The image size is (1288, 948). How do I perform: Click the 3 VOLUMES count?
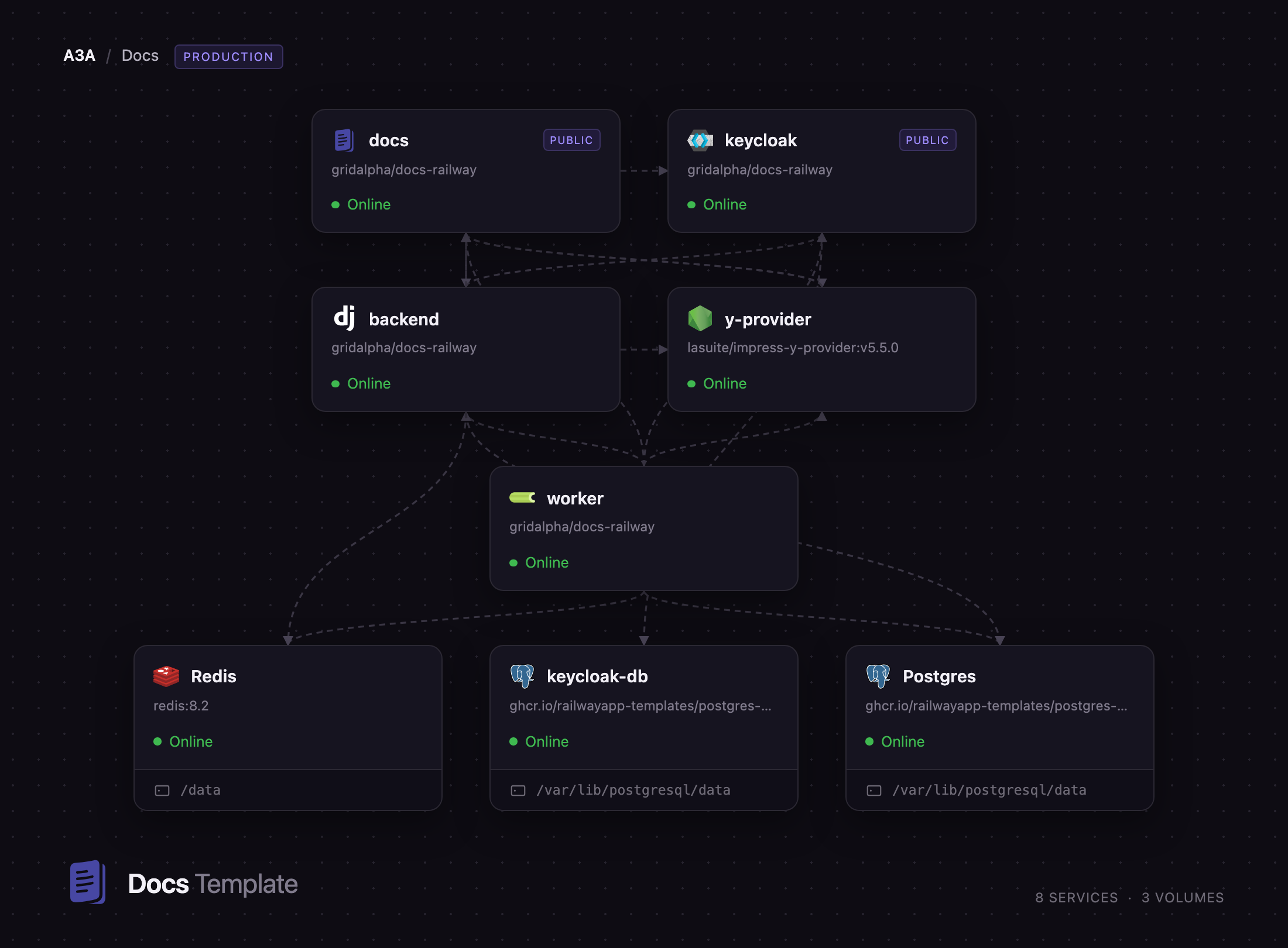click(1183, 898)
